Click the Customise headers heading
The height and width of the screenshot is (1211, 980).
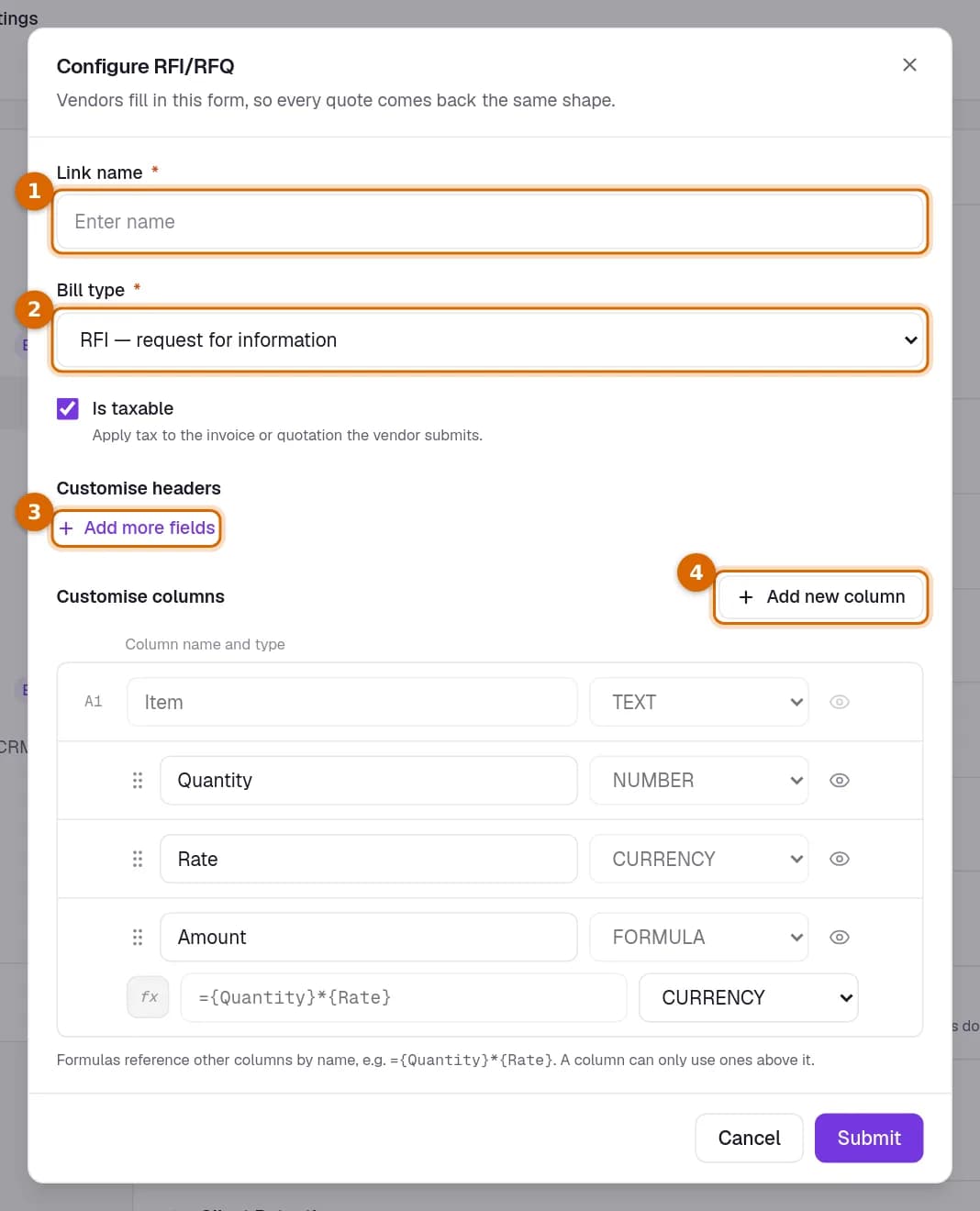coord(139,488)
